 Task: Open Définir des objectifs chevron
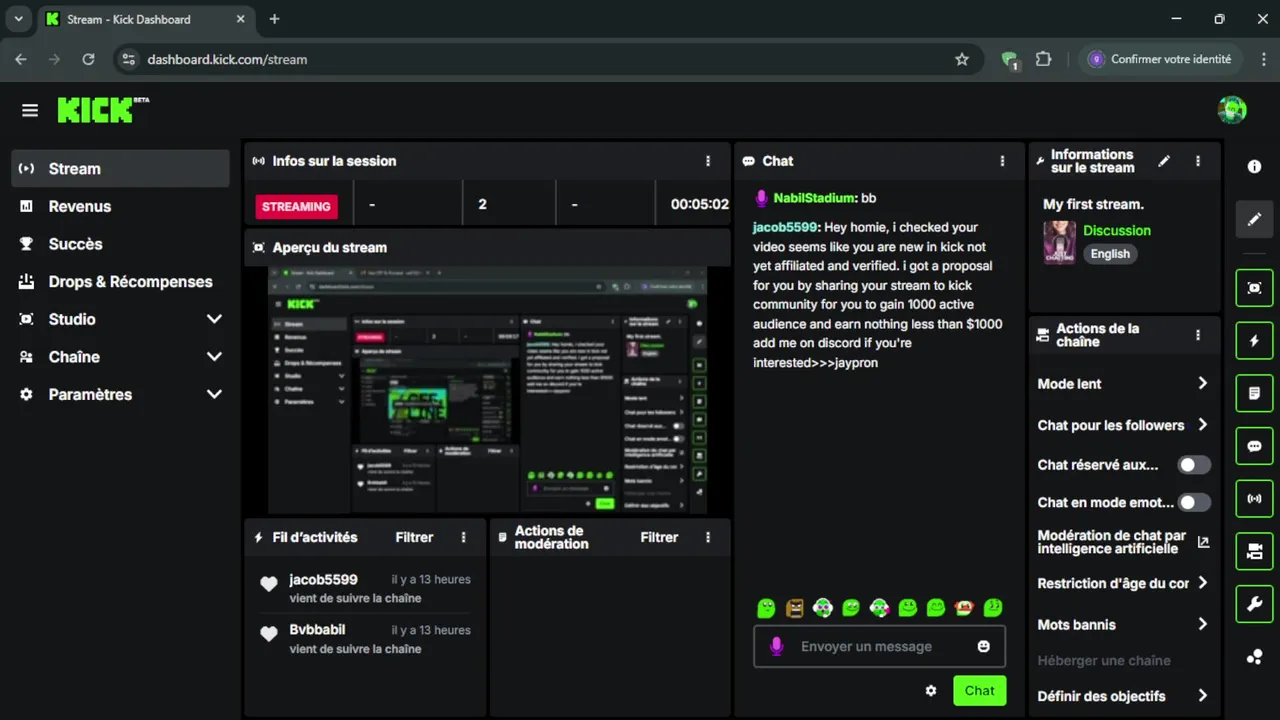click(1202, 695)
